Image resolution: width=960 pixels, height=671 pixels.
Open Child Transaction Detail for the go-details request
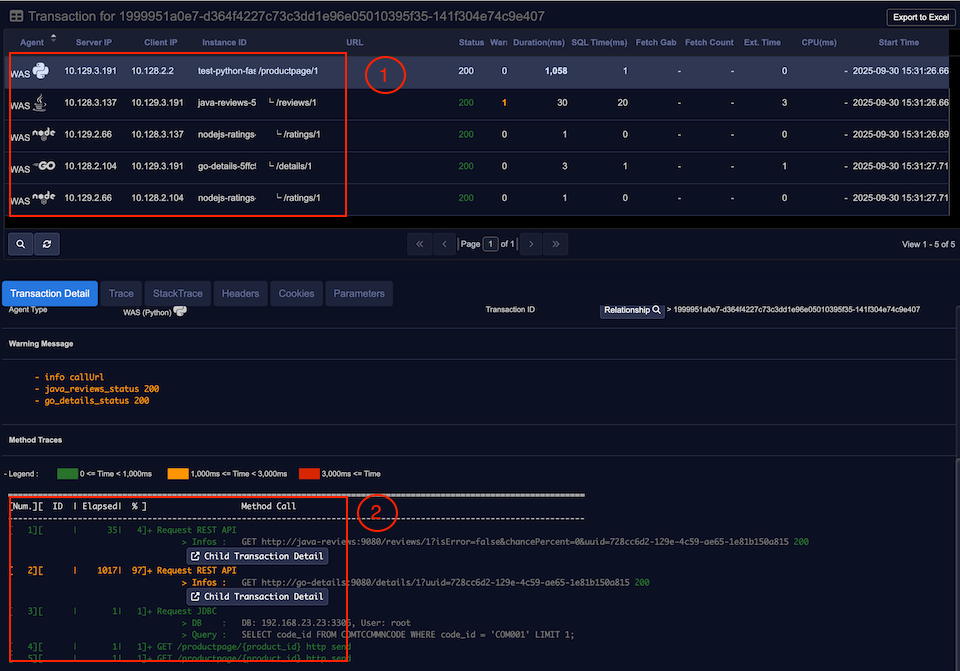click(257, 597)
